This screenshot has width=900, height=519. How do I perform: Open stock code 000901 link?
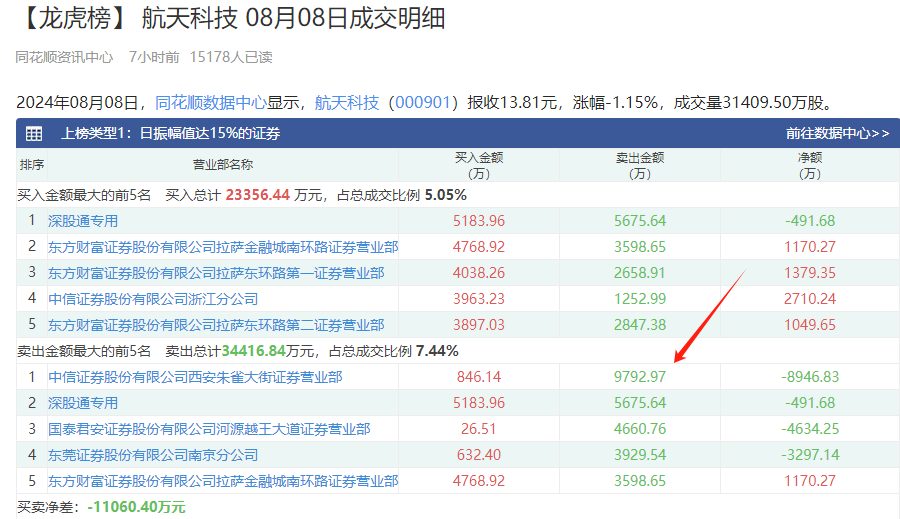tap(422, 103)
